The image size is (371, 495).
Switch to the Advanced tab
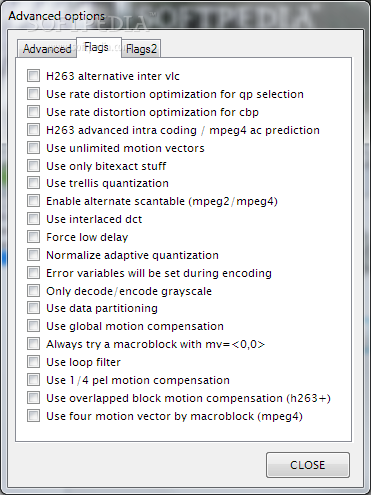(x=47, y=49)
